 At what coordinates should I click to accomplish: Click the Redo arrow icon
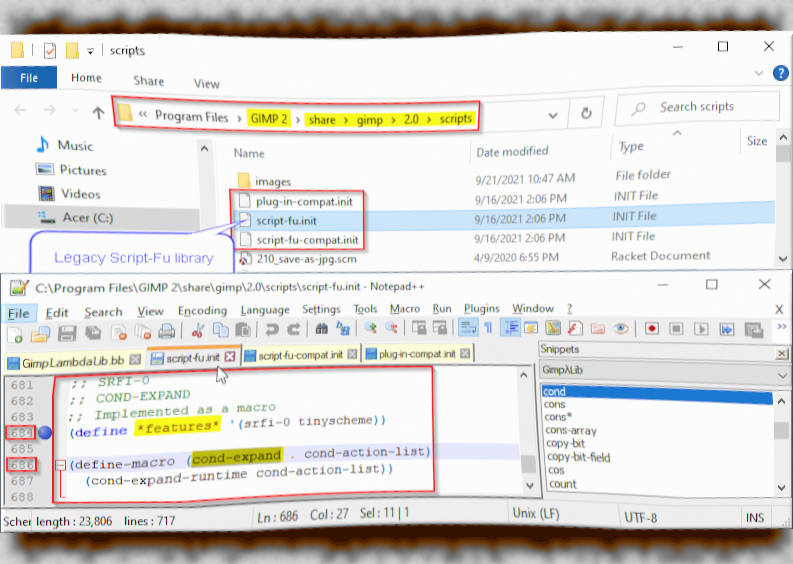tap(294, 330)
